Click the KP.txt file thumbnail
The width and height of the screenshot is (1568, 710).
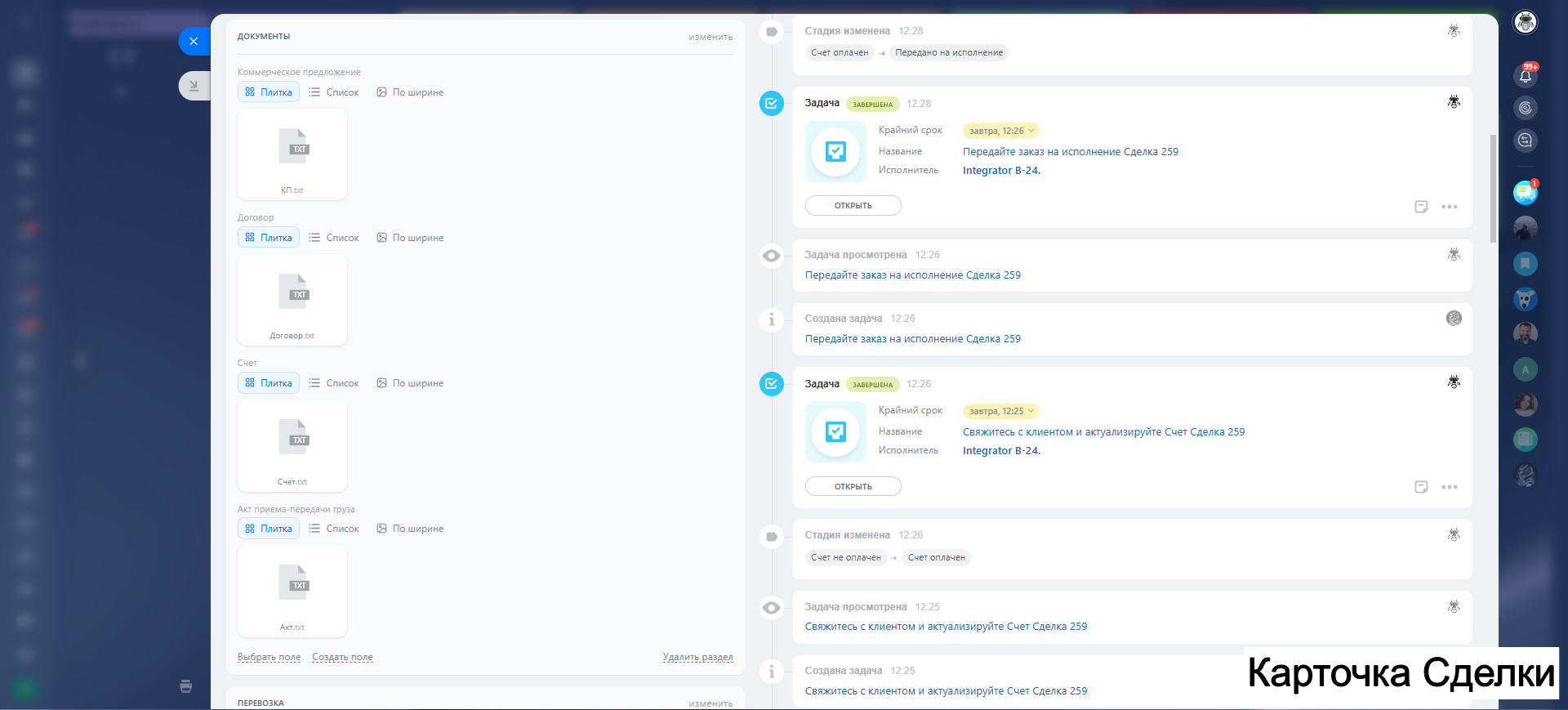[292, 154]
